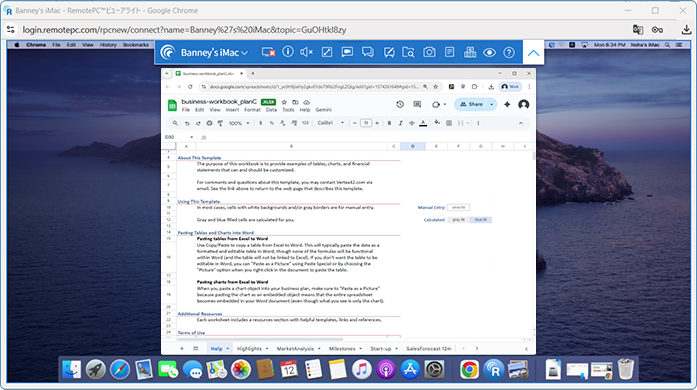Collapse the Sheets header with the up chevron

(x=521, y=123)
